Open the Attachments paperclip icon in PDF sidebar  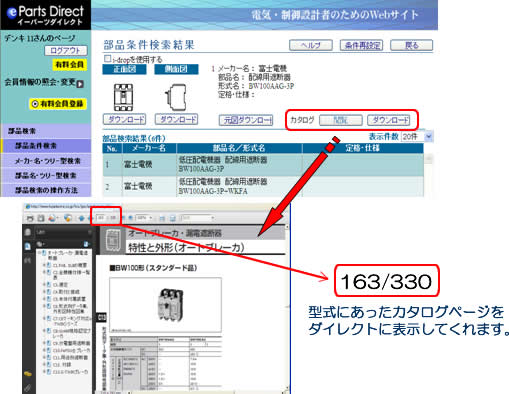click(x=28, y=388)
